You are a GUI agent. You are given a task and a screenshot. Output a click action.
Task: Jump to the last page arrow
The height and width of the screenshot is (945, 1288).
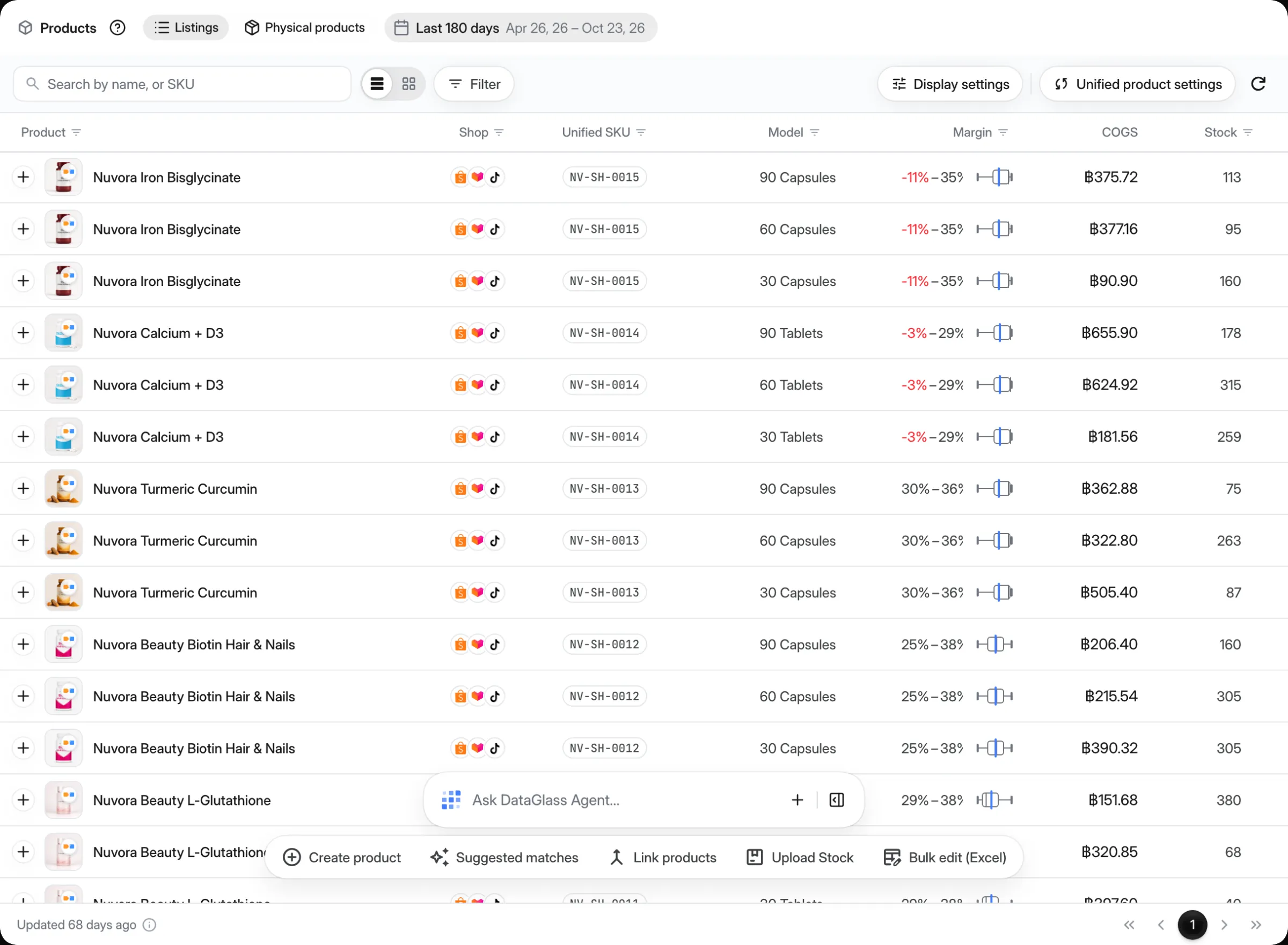(x=1256, y=925)
